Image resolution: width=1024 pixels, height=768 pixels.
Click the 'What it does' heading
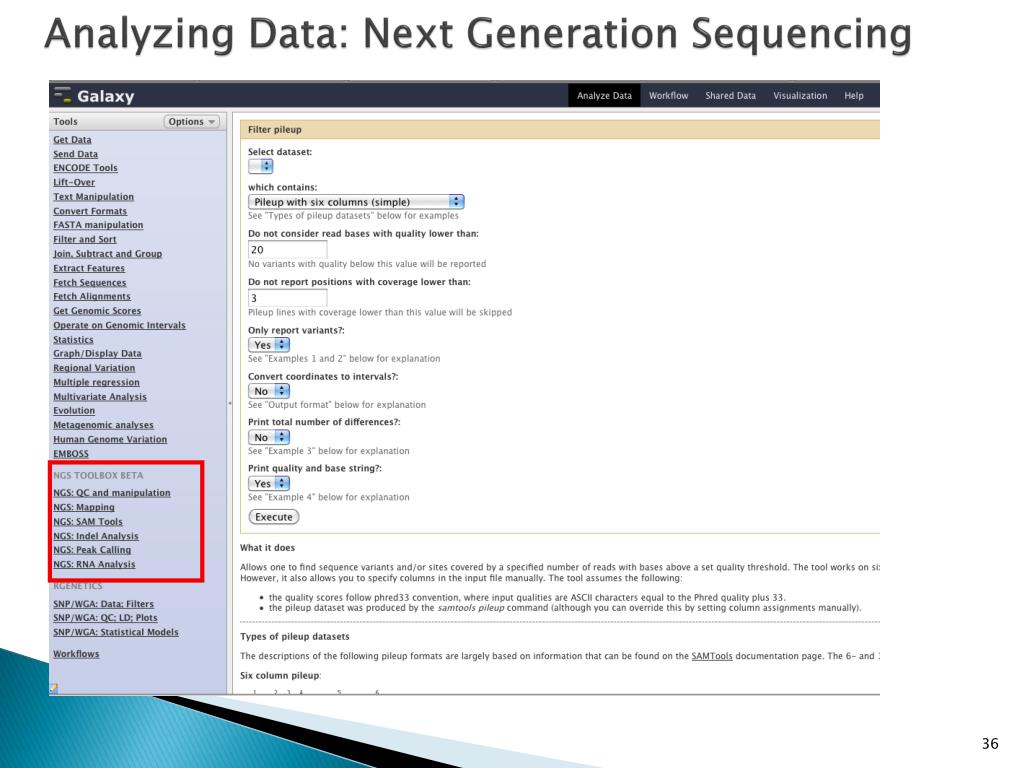pyautogui.click(x=267, y=548)
